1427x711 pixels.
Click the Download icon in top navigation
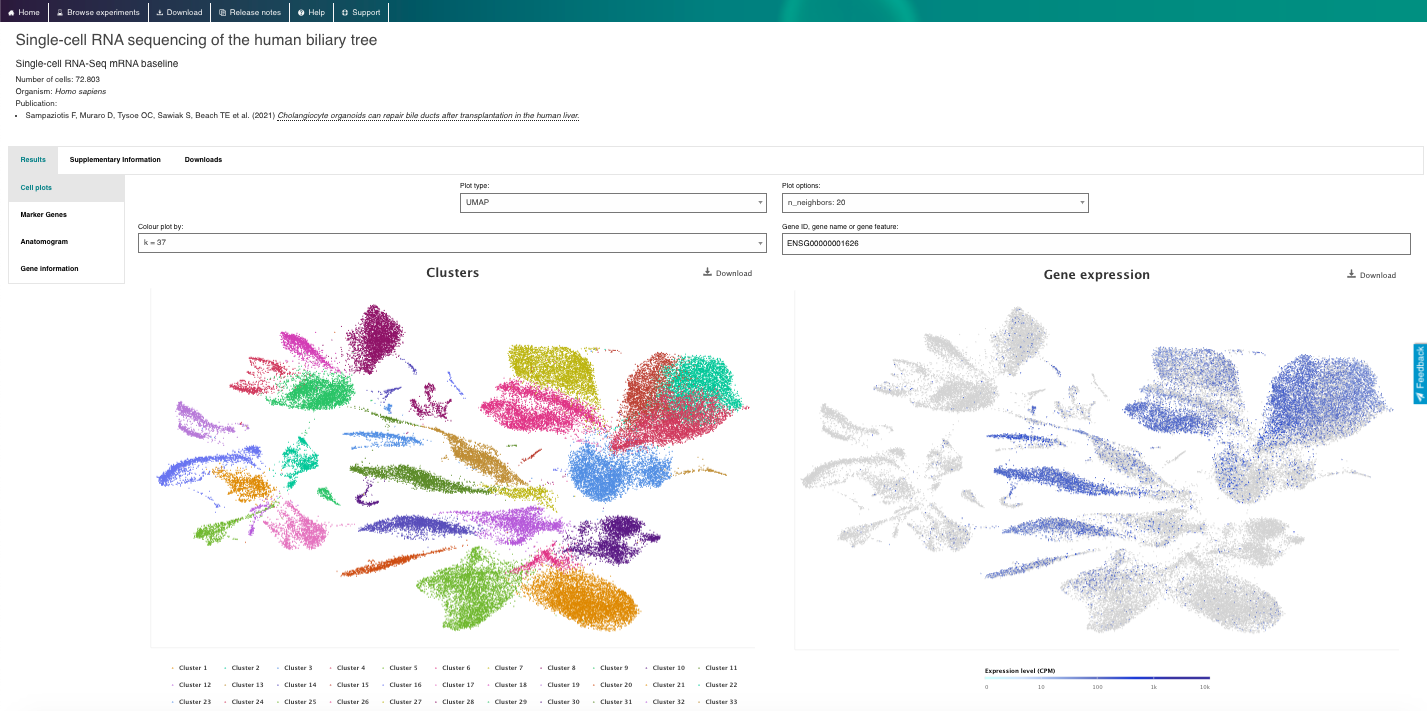tap(160, 12)
